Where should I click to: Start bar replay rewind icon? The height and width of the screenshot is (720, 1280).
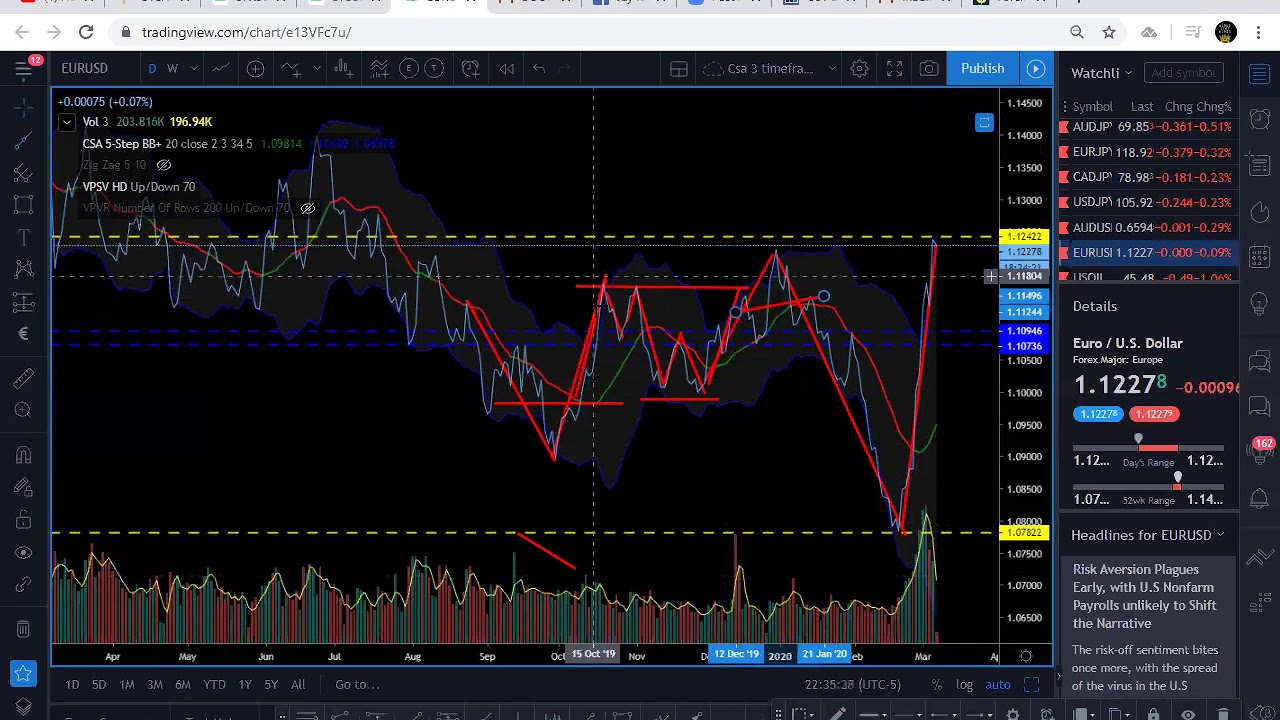[x=507, y=68]
